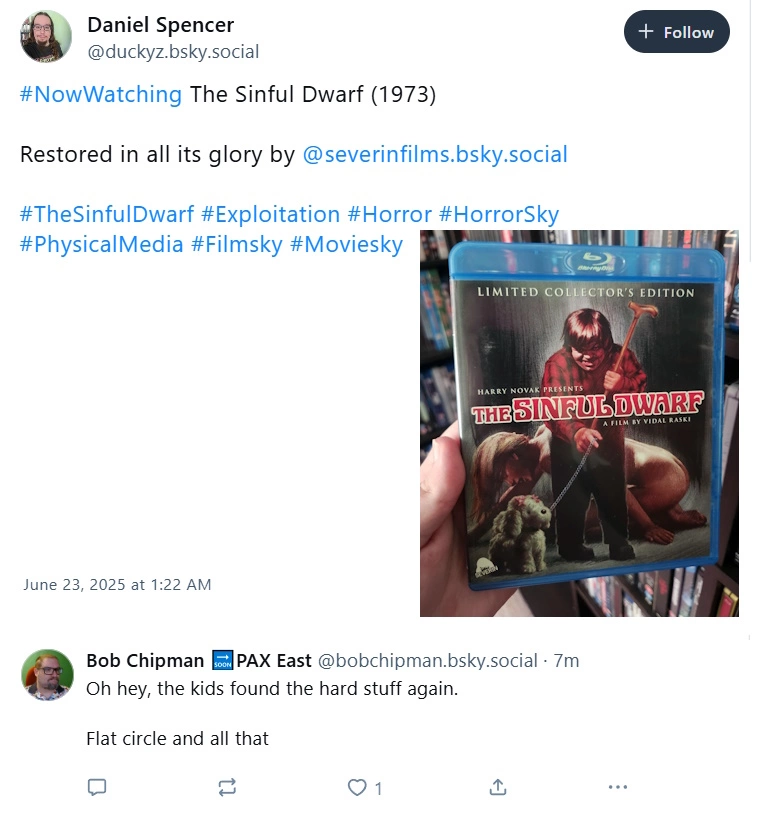The image size is (759, 826).
Task: Open the #PhysicalMedia hashtag
Action: click(102, 244)
